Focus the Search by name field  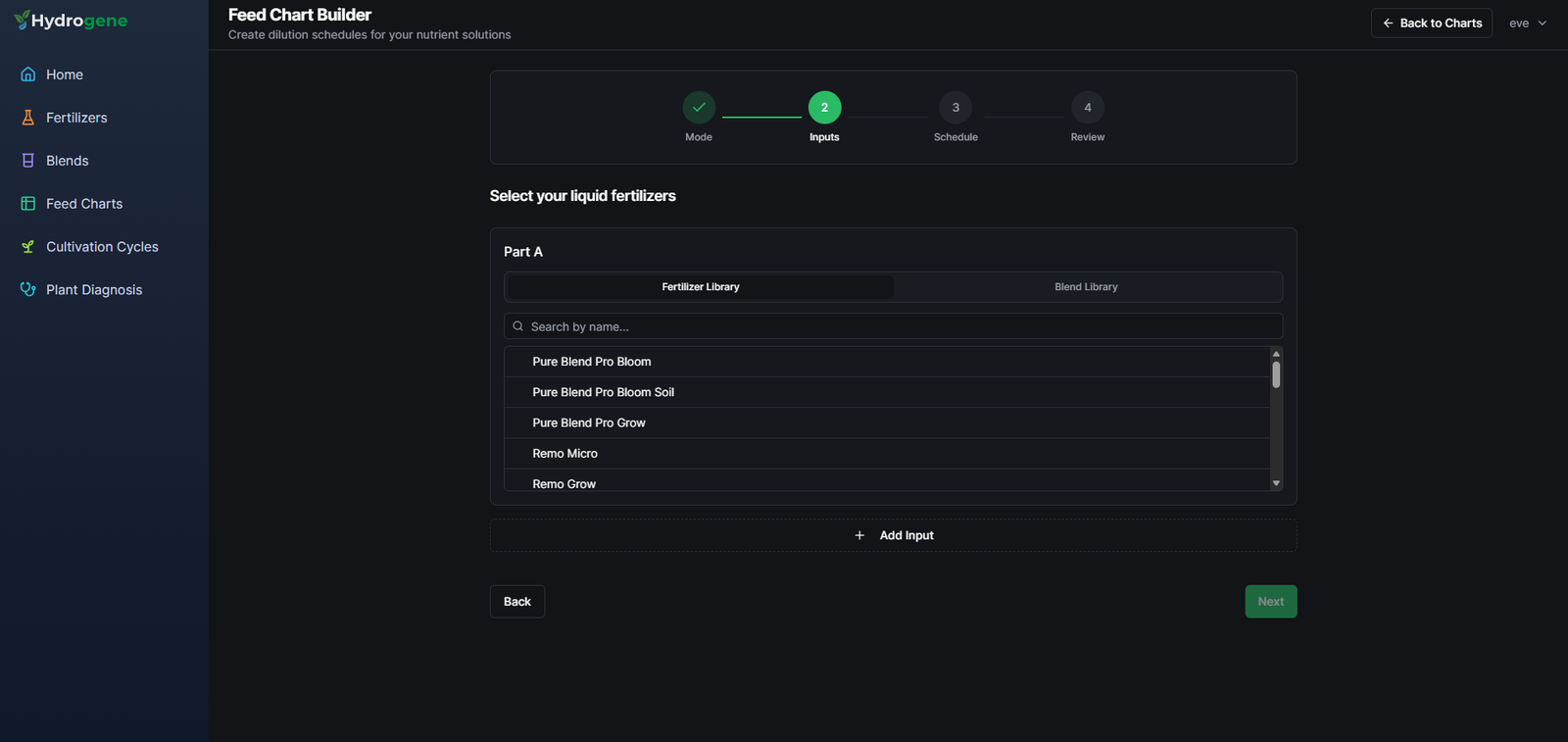click(x=894, y=326)
